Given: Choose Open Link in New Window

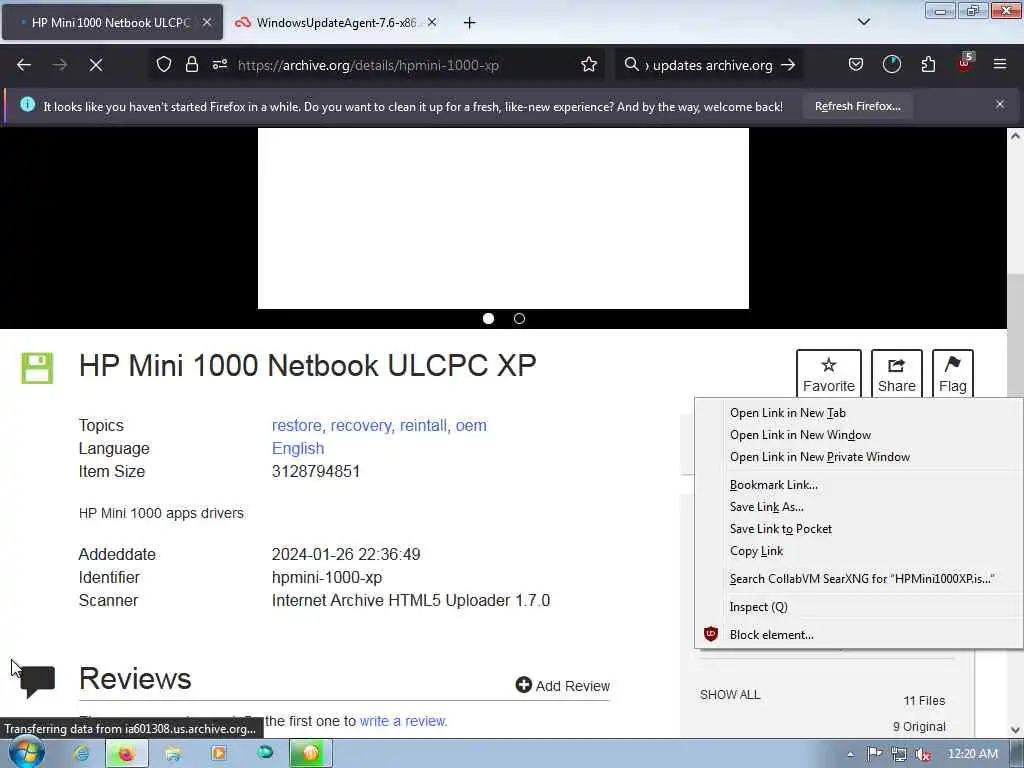Looking at the screenshot, I should pyautogui.click(x=859, y=435).
